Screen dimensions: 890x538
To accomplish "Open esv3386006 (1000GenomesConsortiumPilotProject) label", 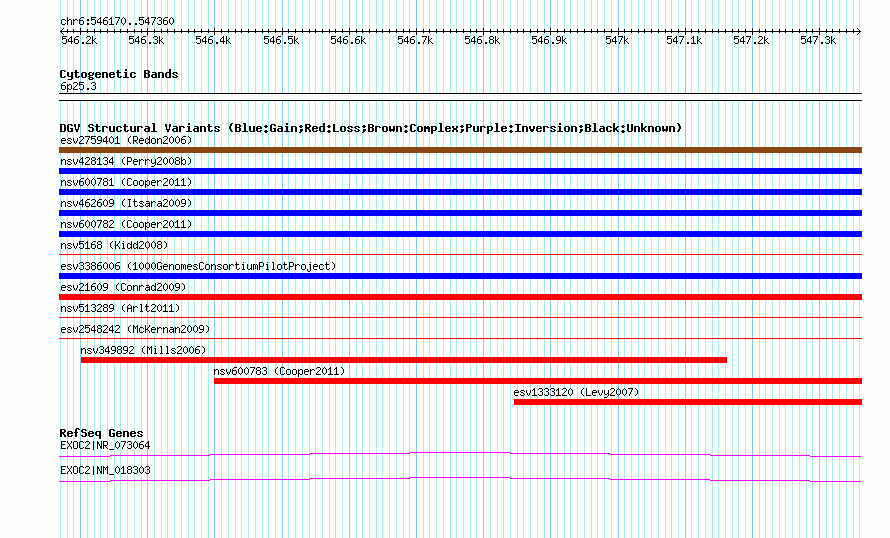I will coord(198,266).
